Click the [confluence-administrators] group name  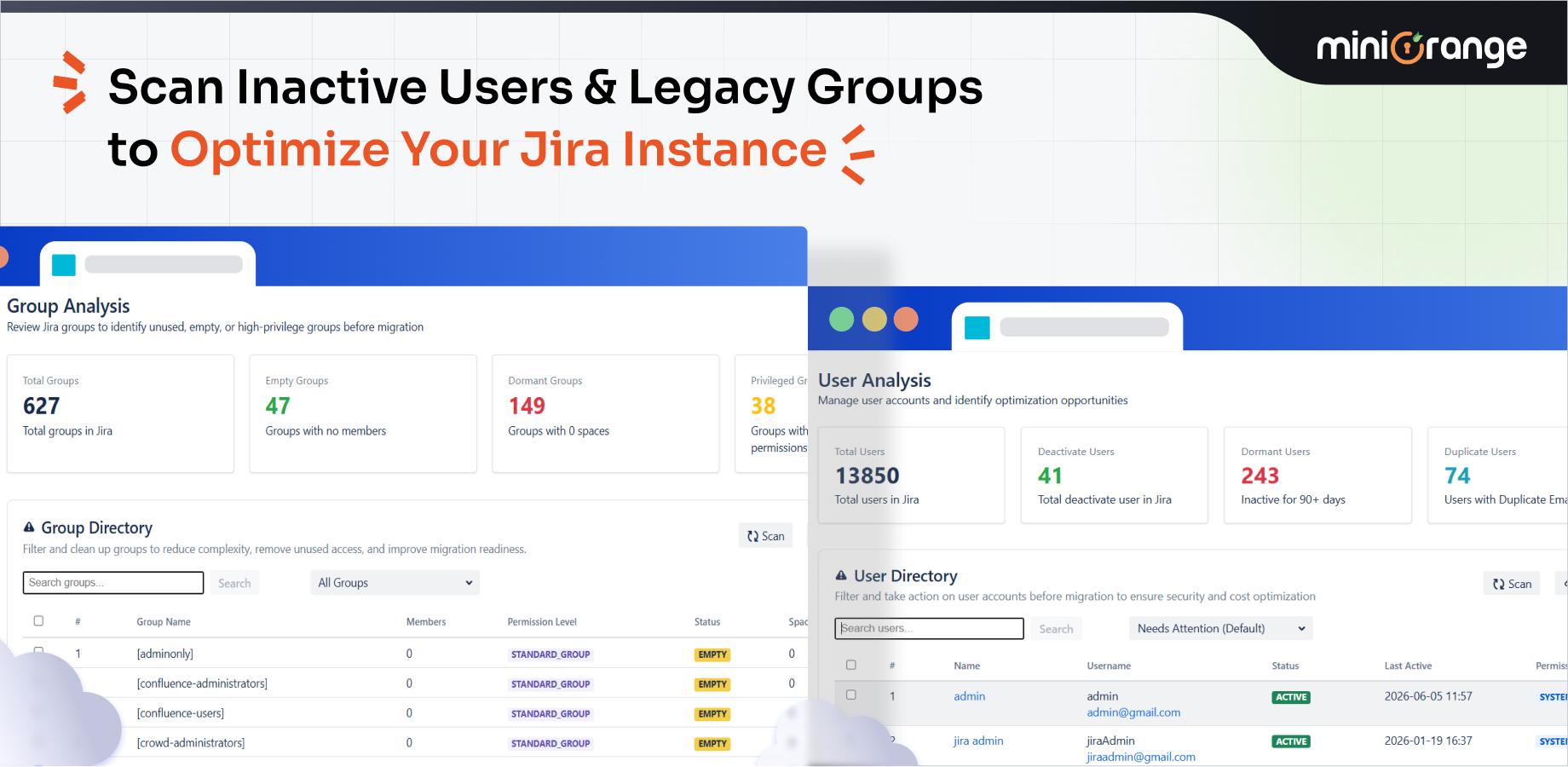(x=202, y=683)
